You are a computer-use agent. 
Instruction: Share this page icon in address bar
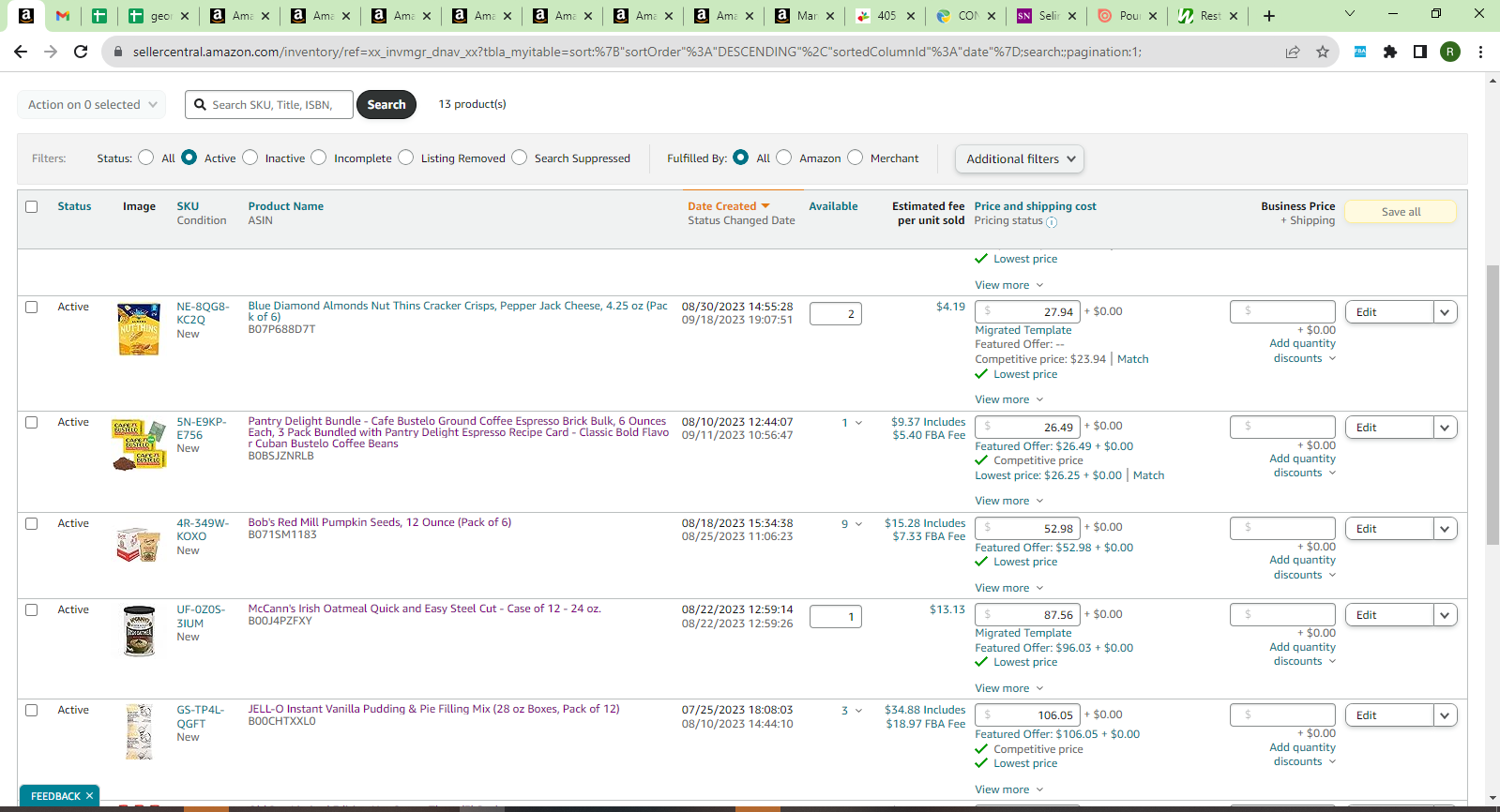[1293, 52]
